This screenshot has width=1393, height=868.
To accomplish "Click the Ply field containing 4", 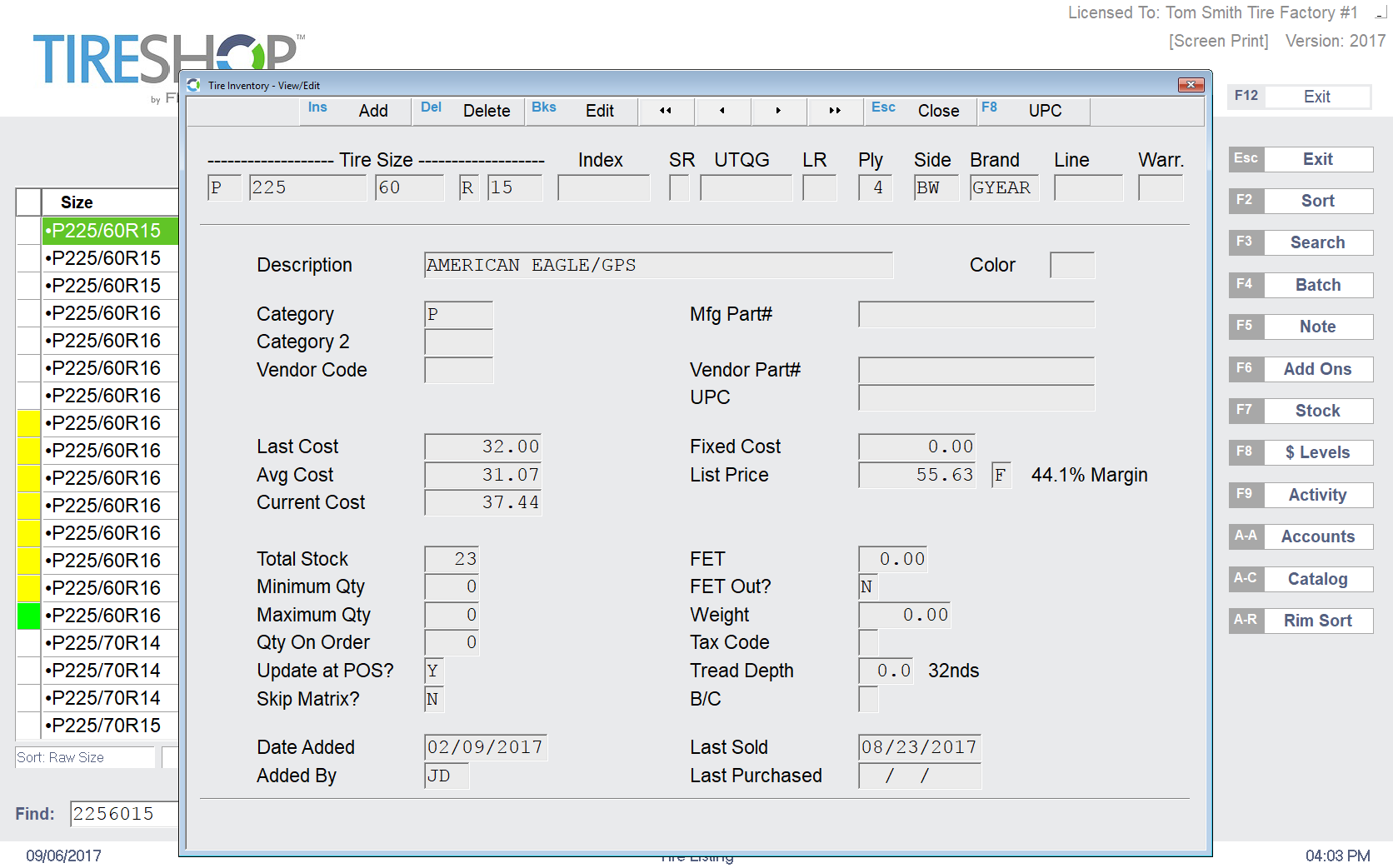I will click(875, 187).
